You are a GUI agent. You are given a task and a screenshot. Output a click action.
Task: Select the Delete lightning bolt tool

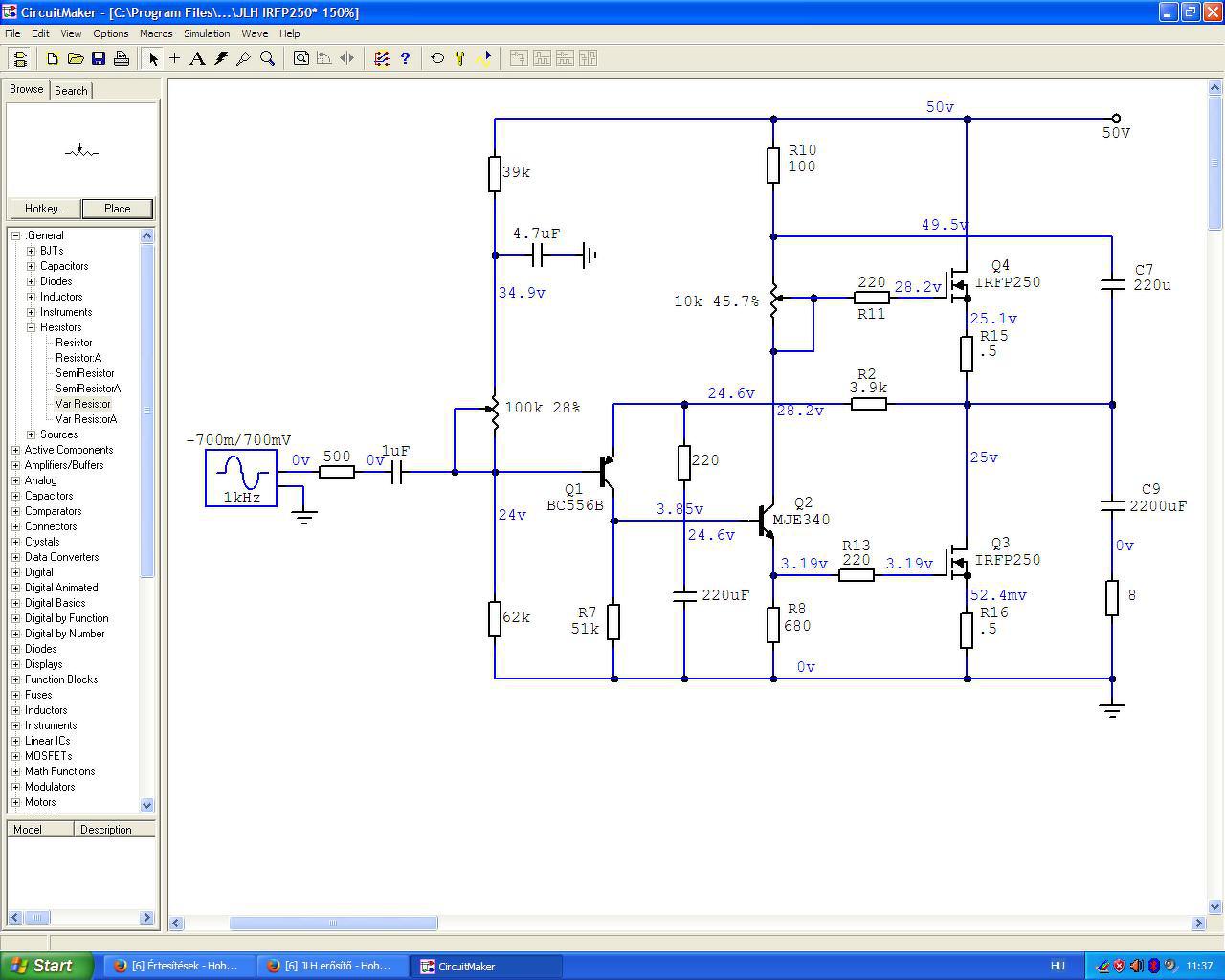point(221,58)
